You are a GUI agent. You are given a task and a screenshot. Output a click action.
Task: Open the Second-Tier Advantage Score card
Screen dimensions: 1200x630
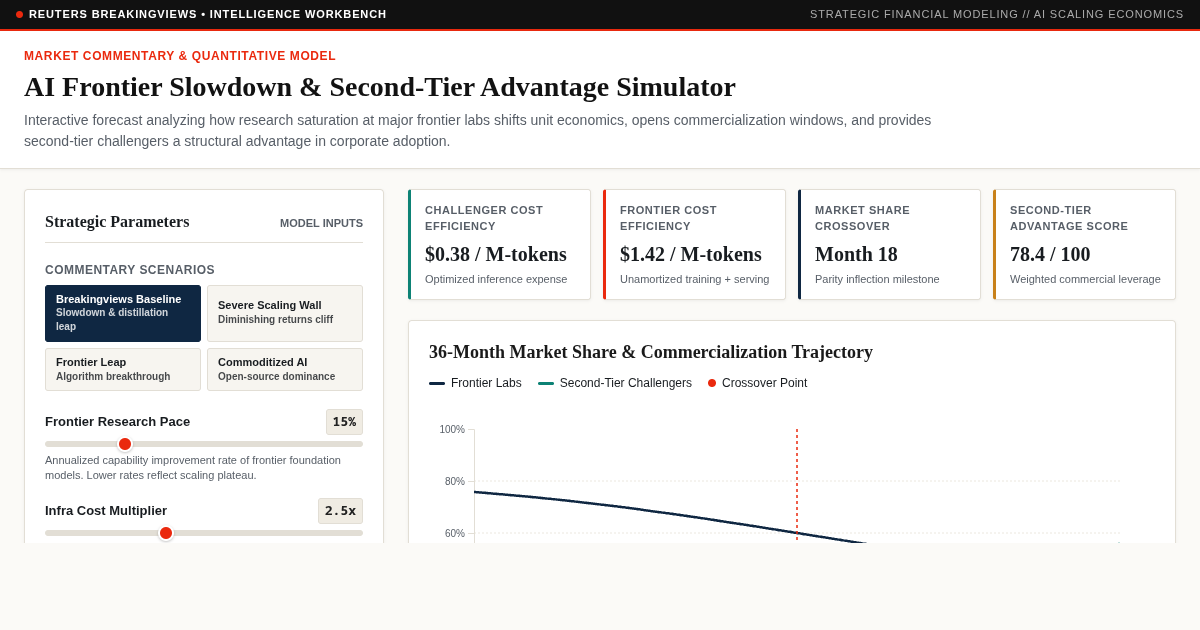point(1084,245)
